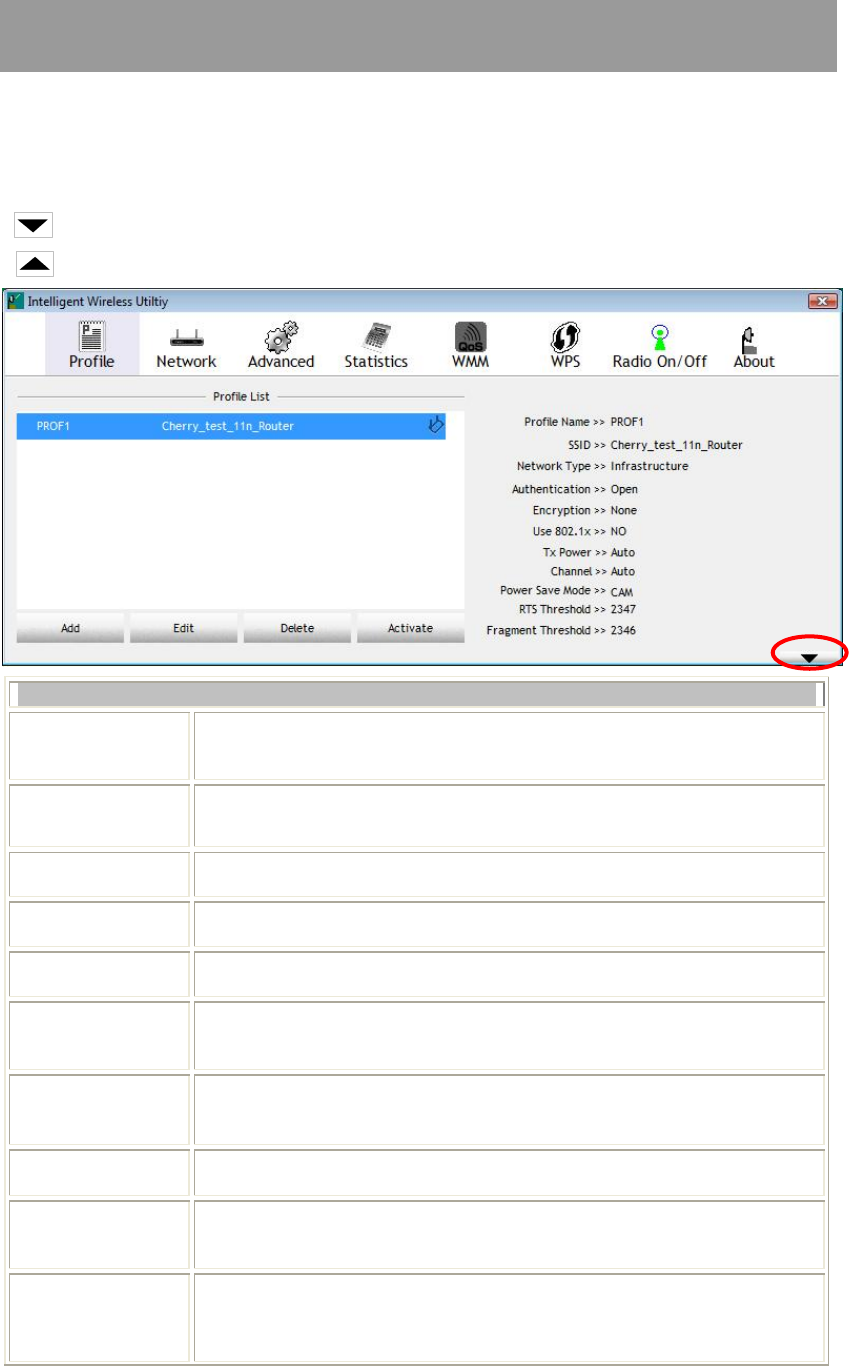Expand more info with the bottom-right down arrow

pyautogui.click(x=811, y=658)
